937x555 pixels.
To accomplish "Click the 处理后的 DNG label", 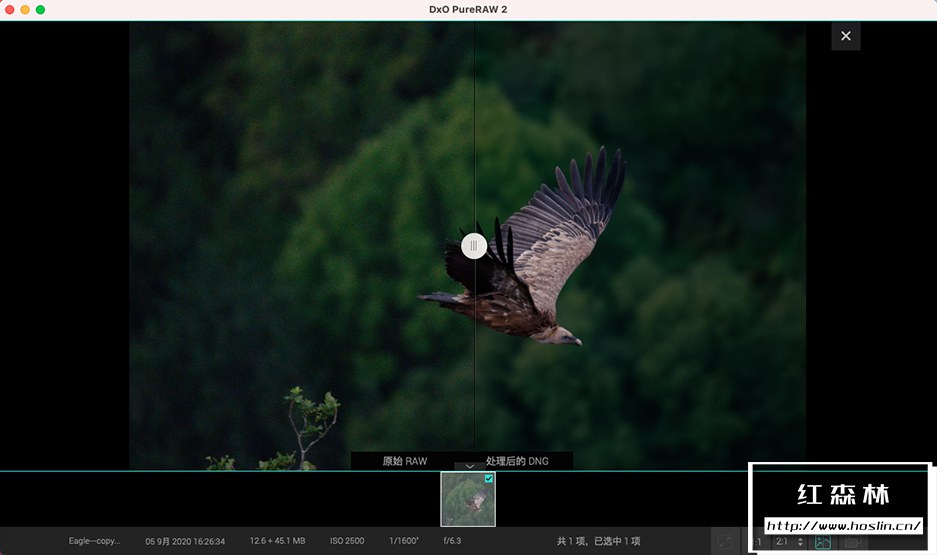I will click(517, 461).
